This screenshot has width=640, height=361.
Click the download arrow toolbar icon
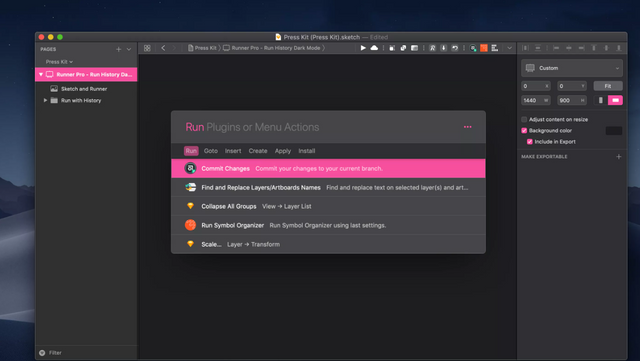[x=444, y=48]
